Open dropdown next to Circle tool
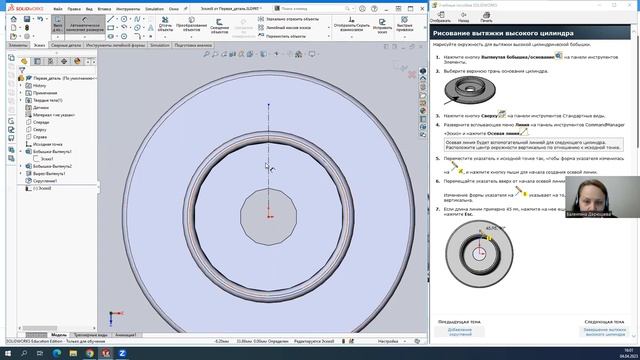The image size is (640, 360). [130, 19]
